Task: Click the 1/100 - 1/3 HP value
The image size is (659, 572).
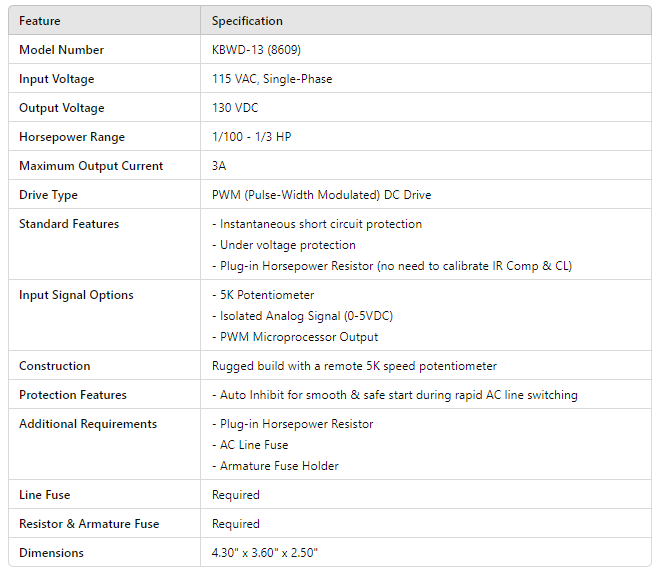Action: [250, 137]
